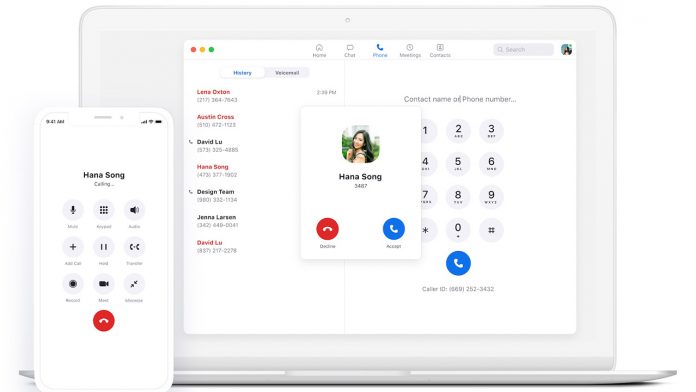The width and height of the screenshot is (696, 392).
Task: Decline the incoming Hana Song call
Action: [328, 229]
